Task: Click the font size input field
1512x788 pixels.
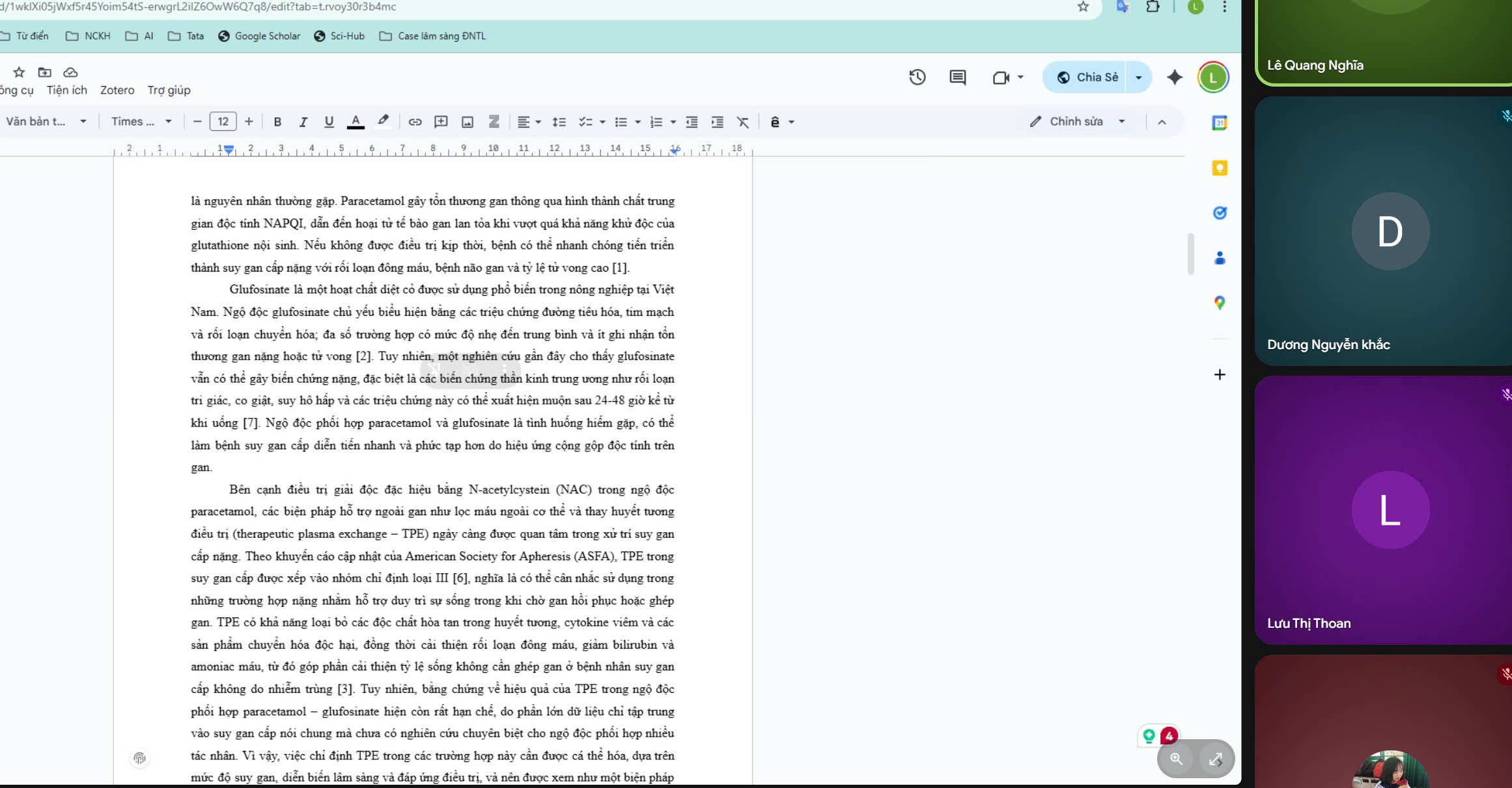Action: 223,122
